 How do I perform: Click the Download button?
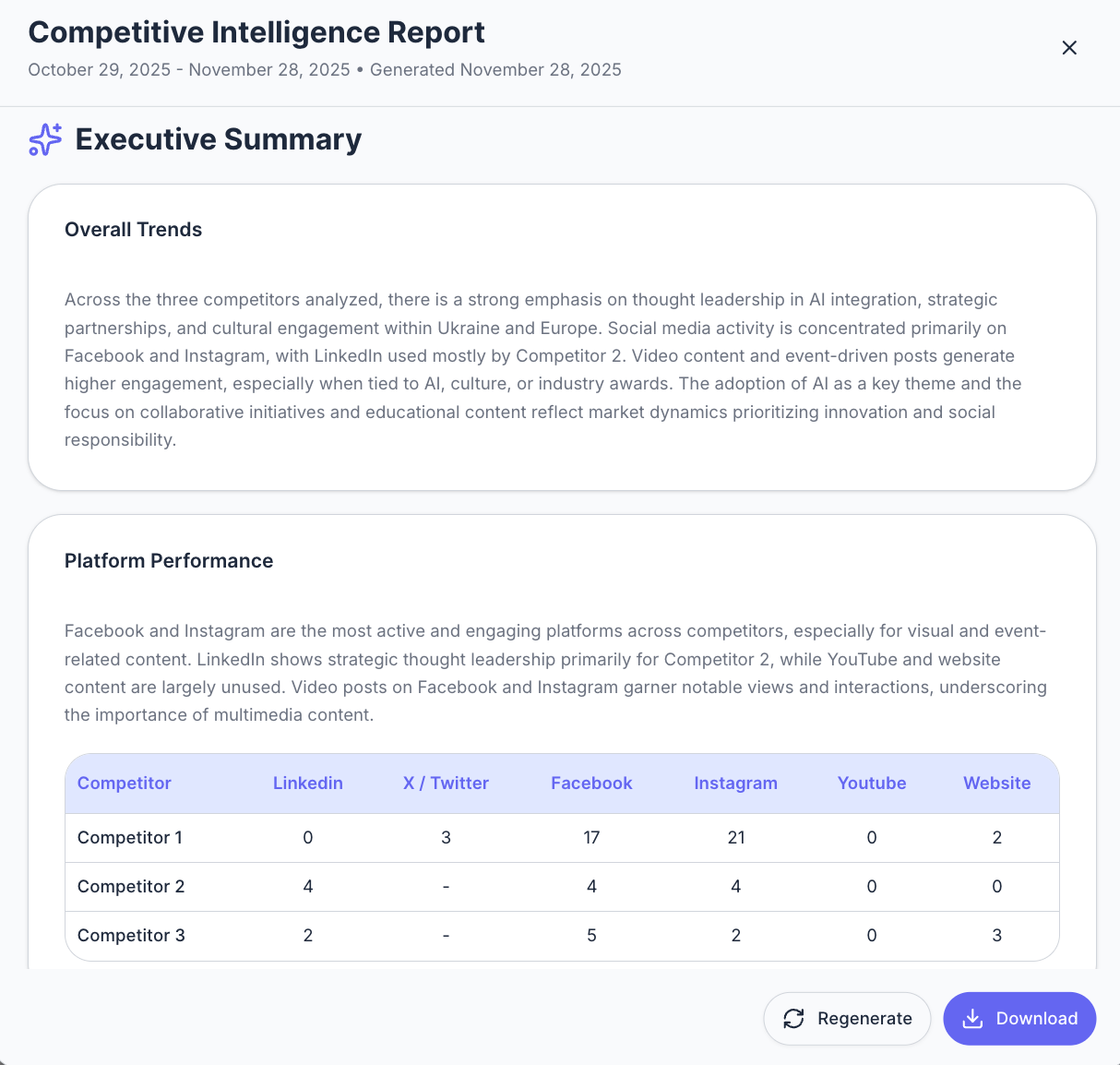pyautogui.click(x=1019, y=1019)
